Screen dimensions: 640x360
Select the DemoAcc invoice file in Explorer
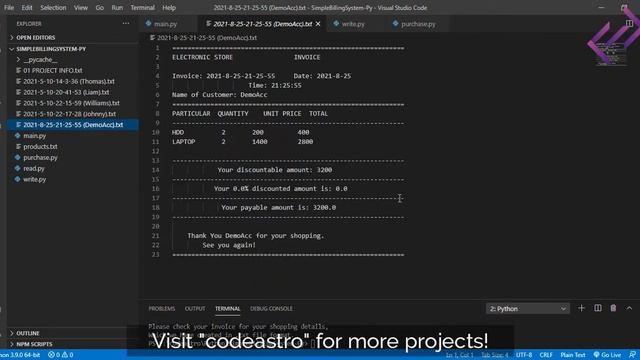pos(73,125)
